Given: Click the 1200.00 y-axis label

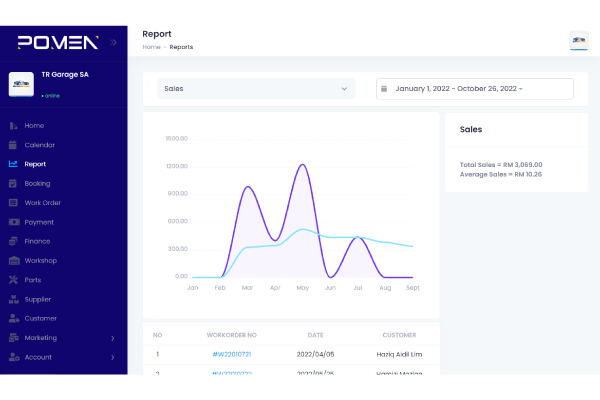Looking at the screenshot, I should [177, 166].
